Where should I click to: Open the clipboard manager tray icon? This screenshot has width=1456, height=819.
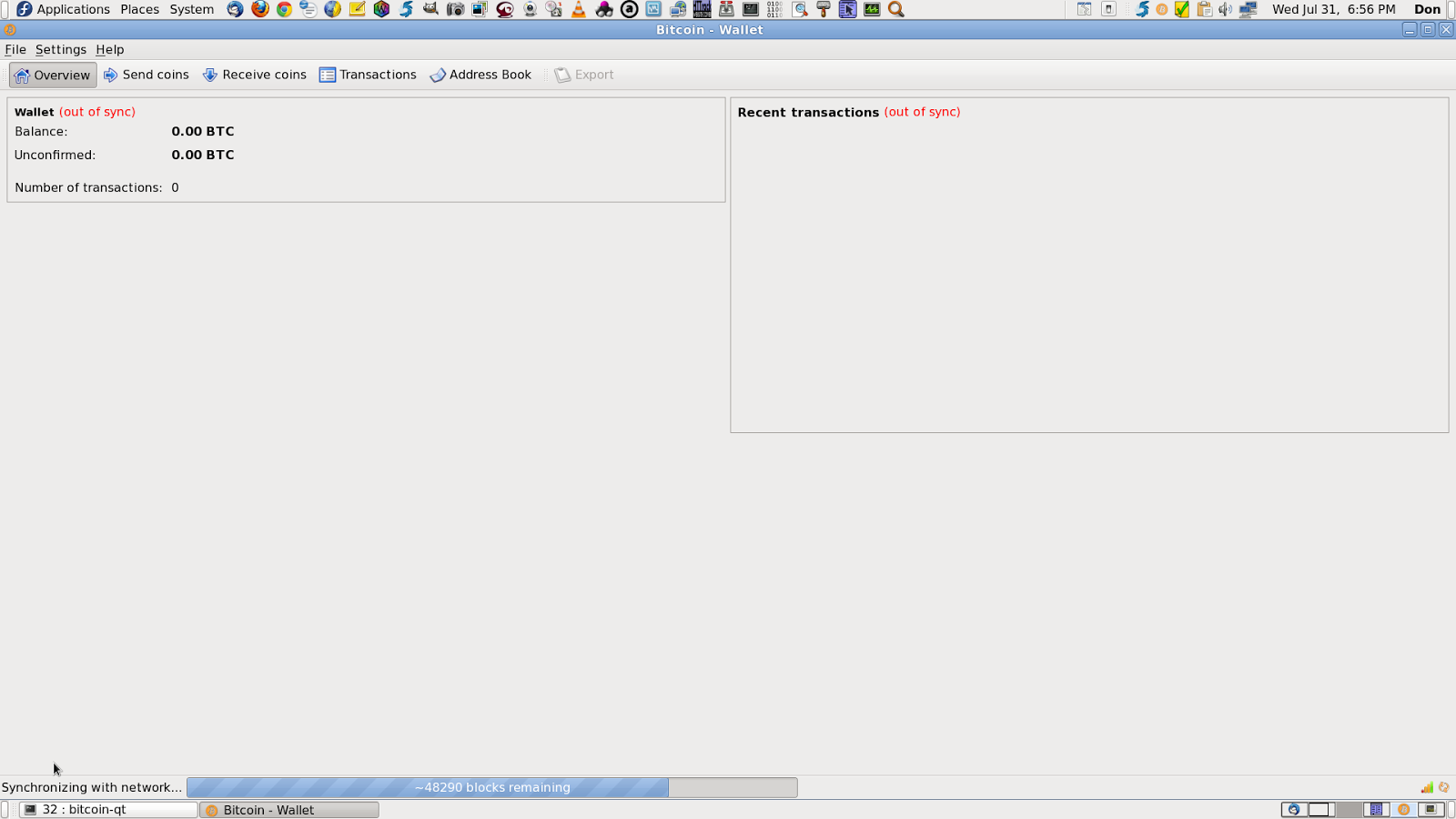coord(1205,9)
